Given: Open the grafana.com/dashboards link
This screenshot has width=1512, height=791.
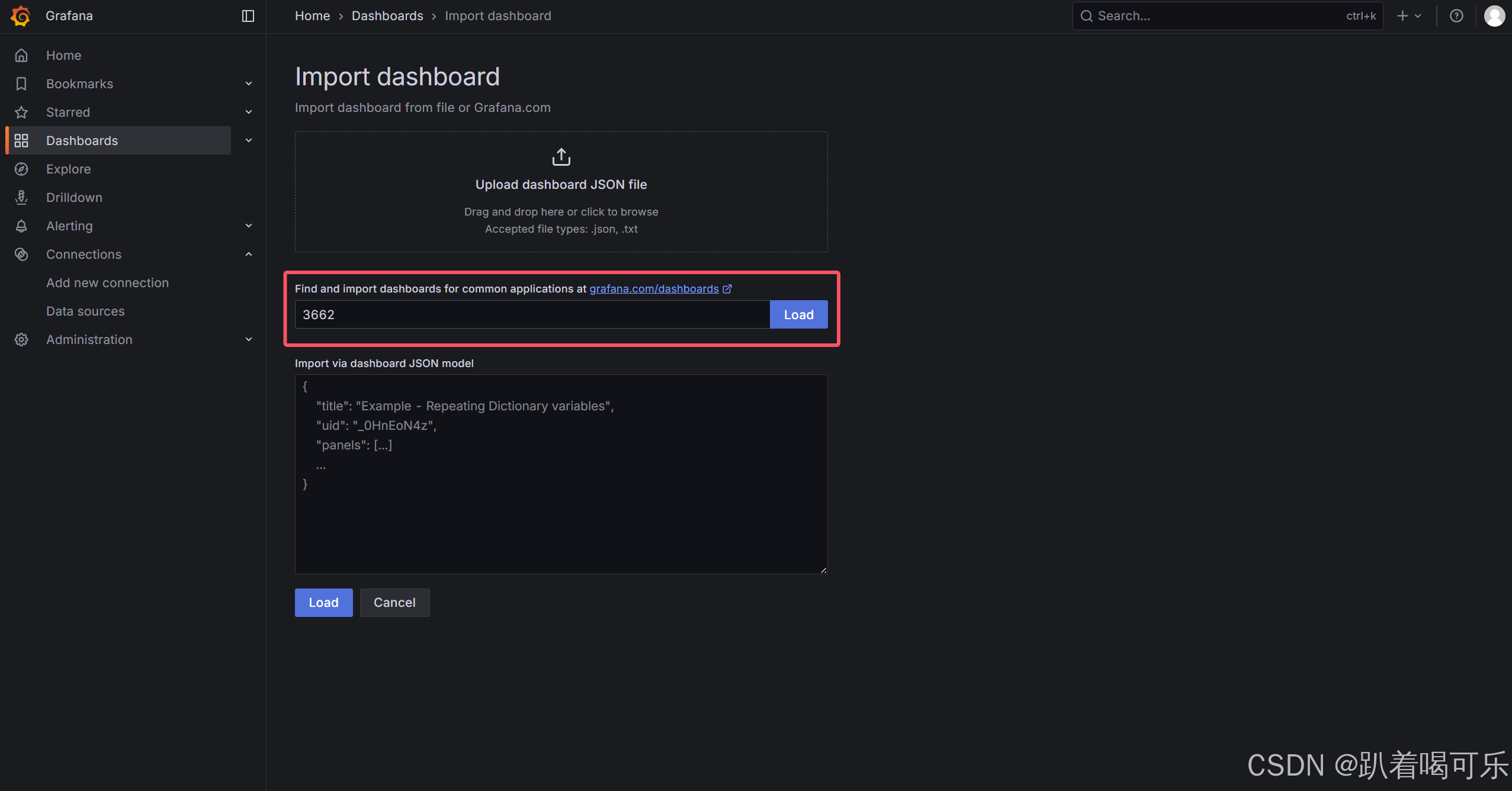Looking at the screenshot, I should click(x=654, y=288).
